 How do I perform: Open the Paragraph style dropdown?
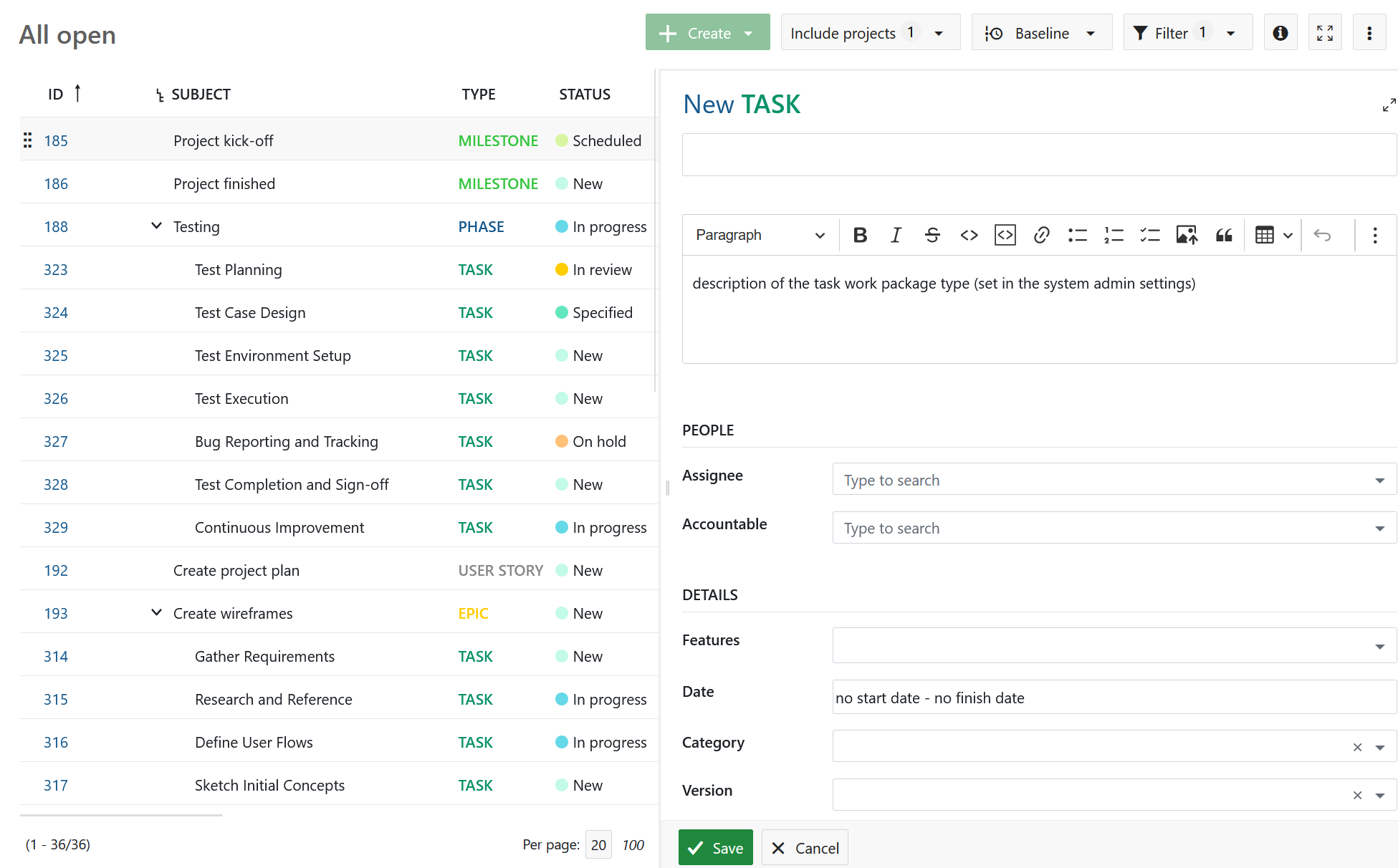coord(760,235)
